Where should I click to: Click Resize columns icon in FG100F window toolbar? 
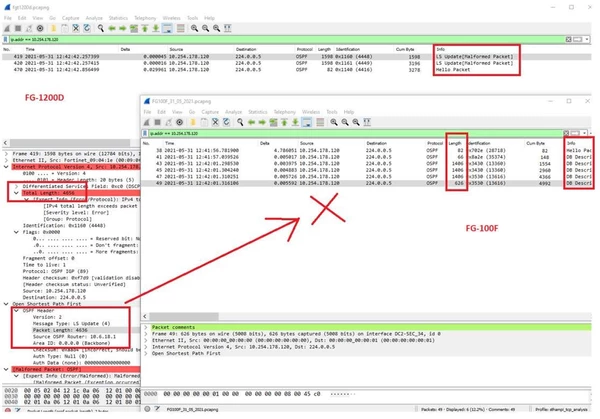[367, 122]
